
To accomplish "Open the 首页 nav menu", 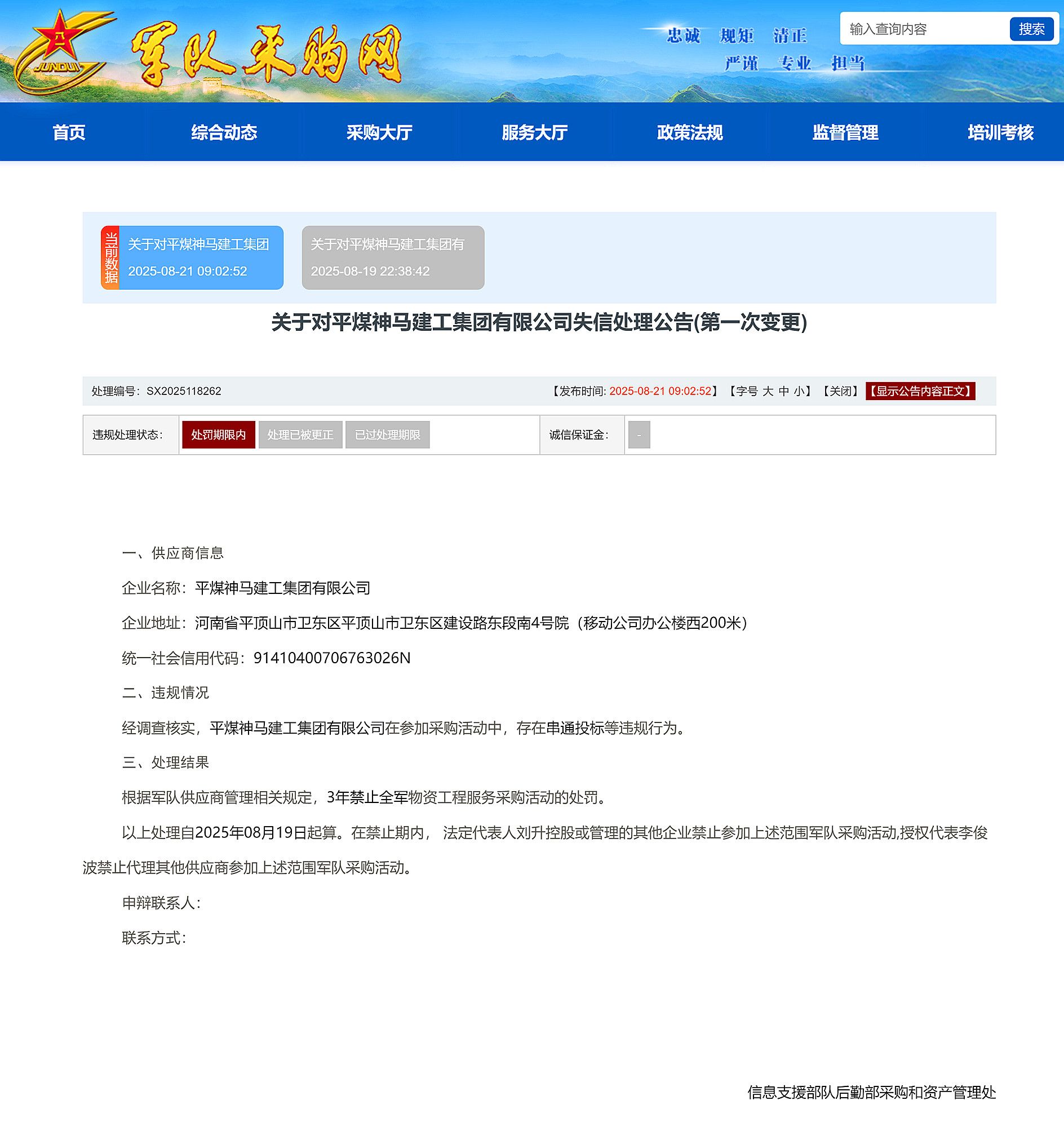I will coord(69,132).
